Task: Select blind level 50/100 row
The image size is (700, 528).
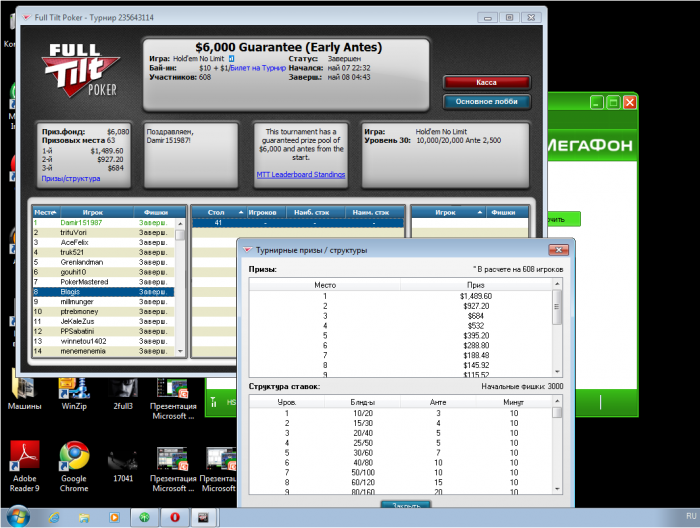Action: click(400, 473)
